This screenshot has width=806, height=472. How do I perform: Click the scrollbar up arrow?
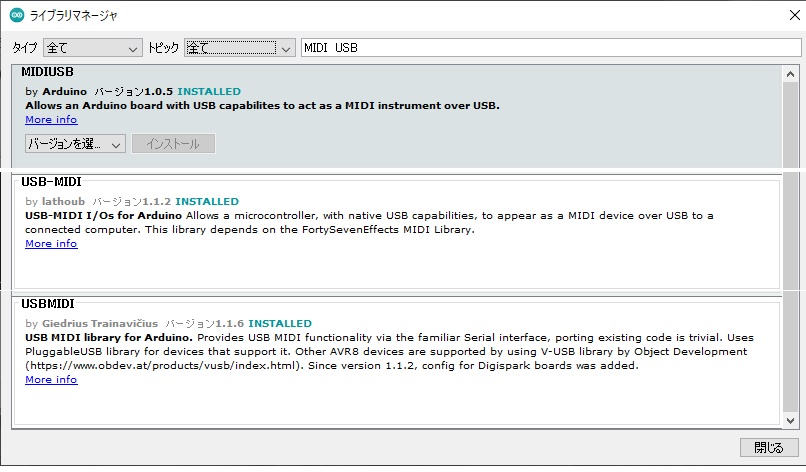coord(791,75)
